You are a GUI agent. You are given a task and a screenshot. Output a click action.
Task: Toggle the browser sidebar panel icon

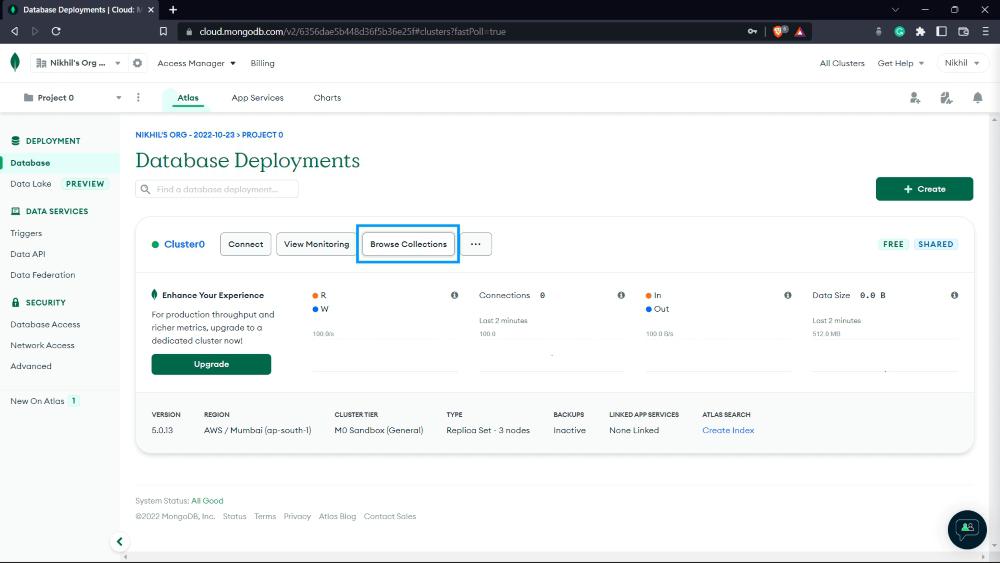tap(941, 31)
